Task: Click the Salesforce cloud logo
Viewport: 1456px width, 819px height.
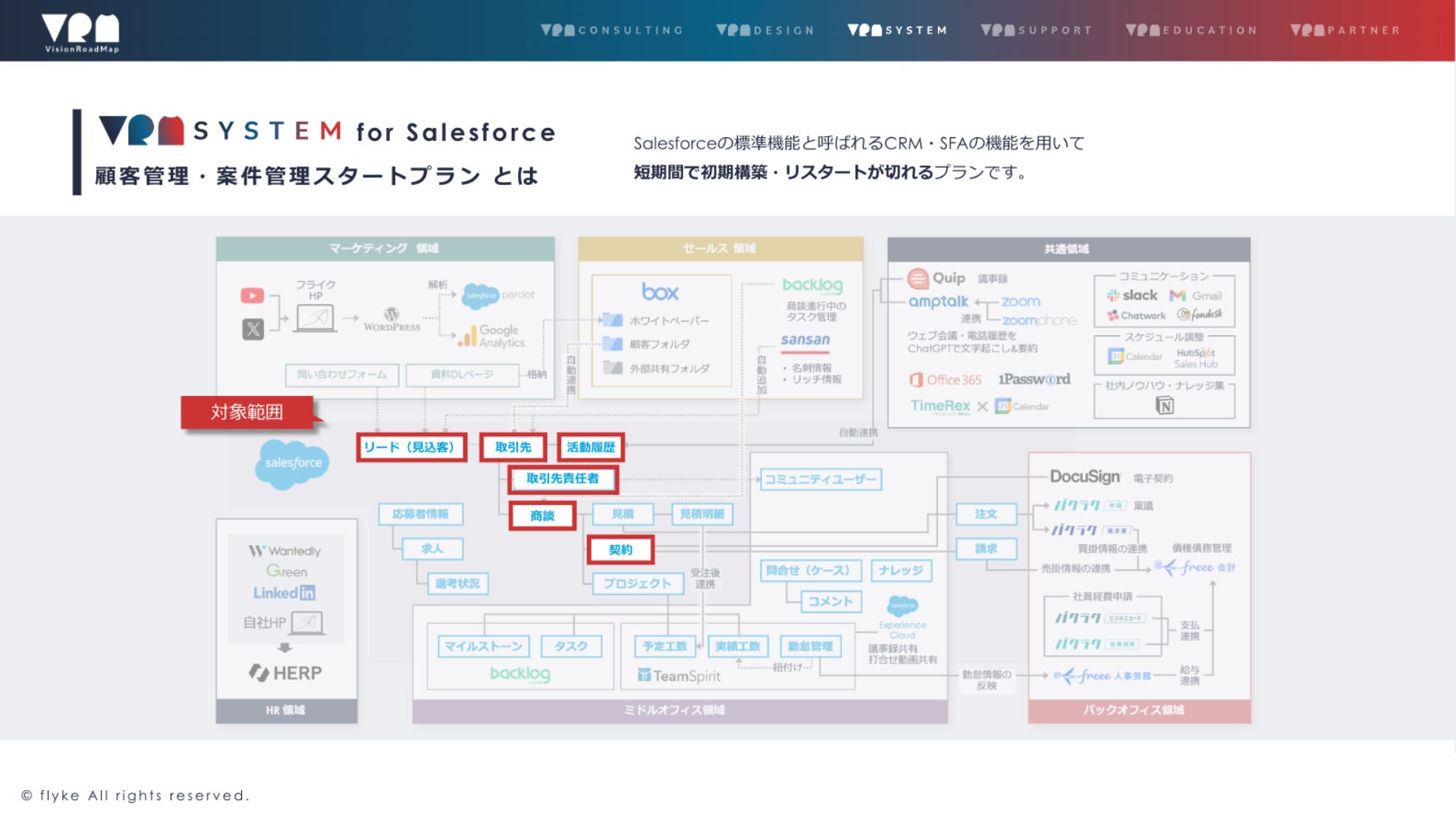Action: click(293, 463)
